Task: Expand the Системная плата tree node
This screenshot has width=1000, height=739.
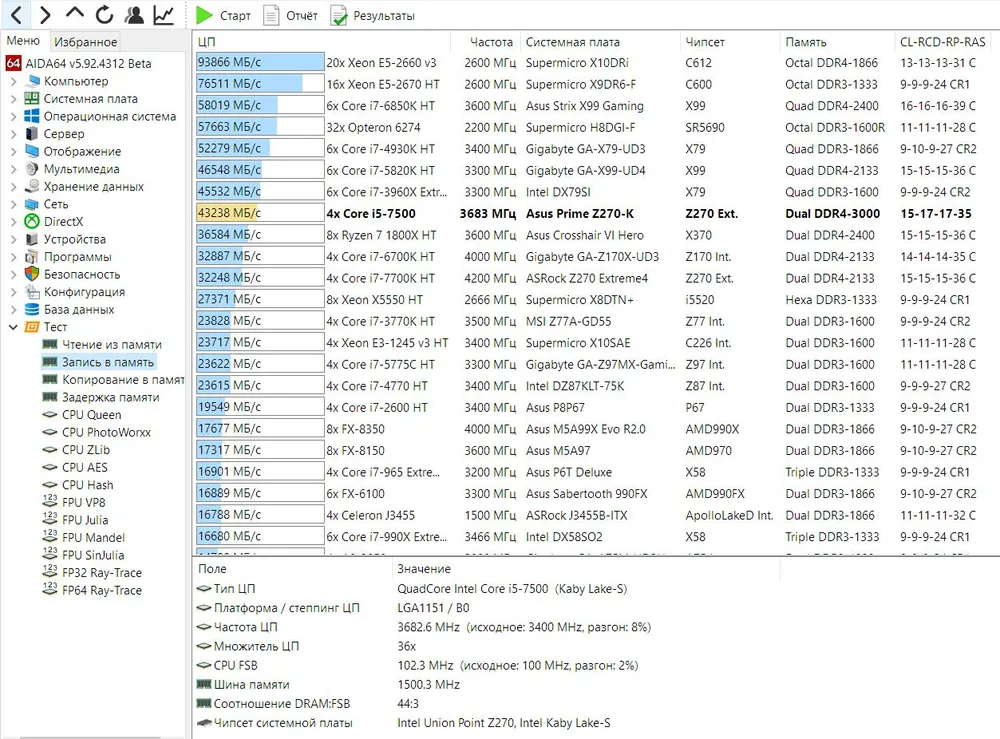Action: pyautogui.click(x=14, y=99)
